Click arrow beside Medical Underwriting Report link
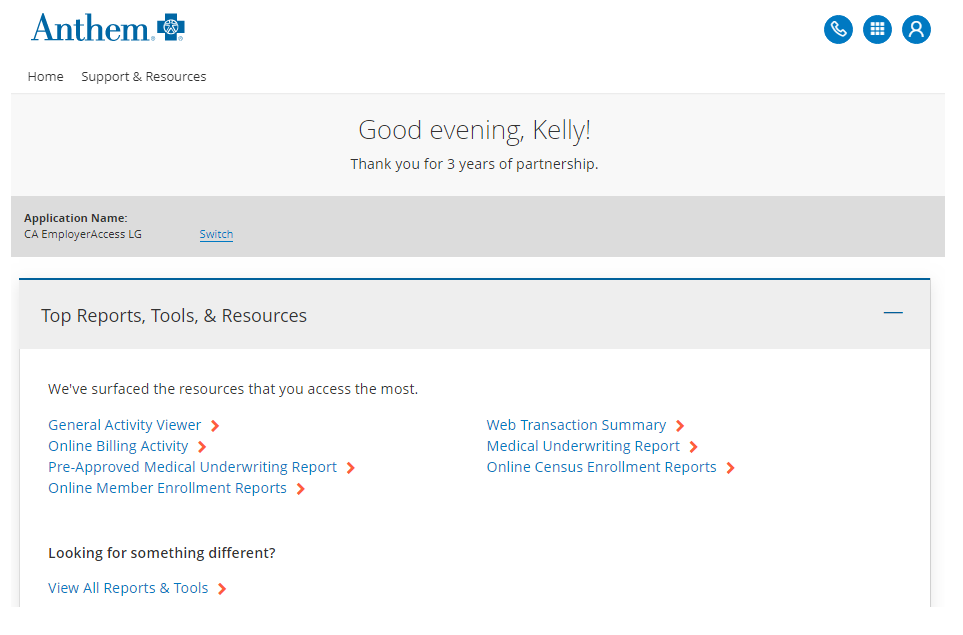 pyautogui.click(x=693, y=446)
